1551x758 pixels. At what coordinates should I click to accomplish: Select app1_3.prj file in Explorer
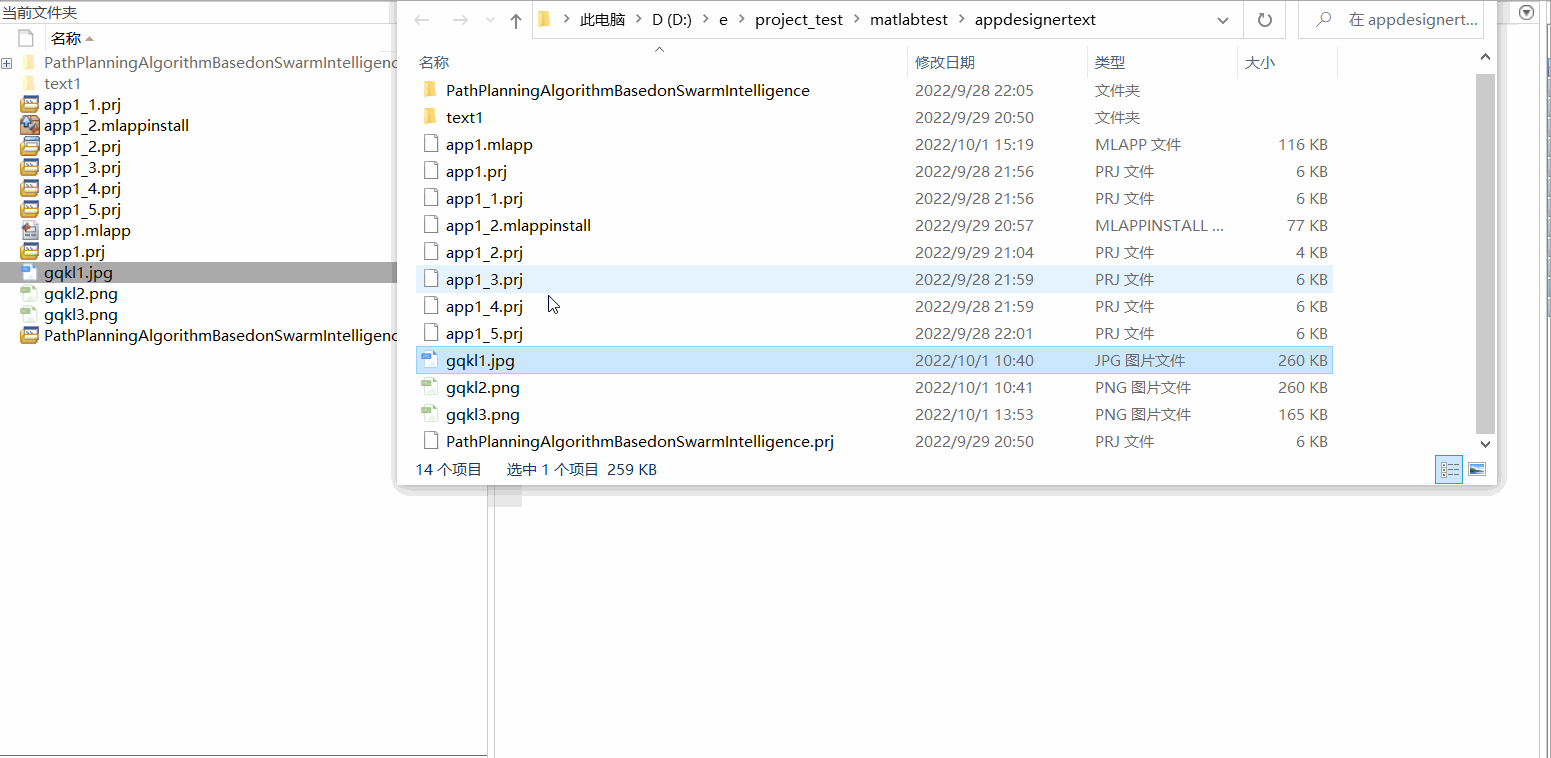(874, 279)
